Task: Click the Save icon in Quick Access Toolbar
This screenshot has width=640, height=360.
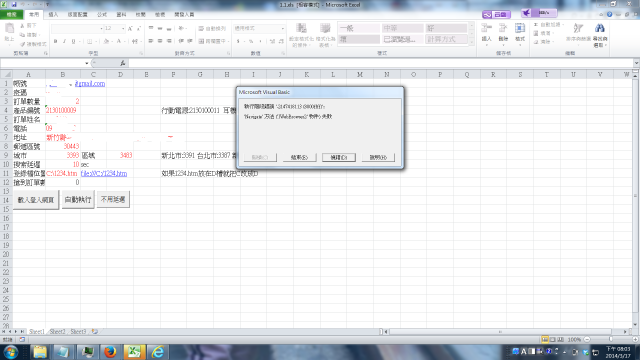Action: 13,4
